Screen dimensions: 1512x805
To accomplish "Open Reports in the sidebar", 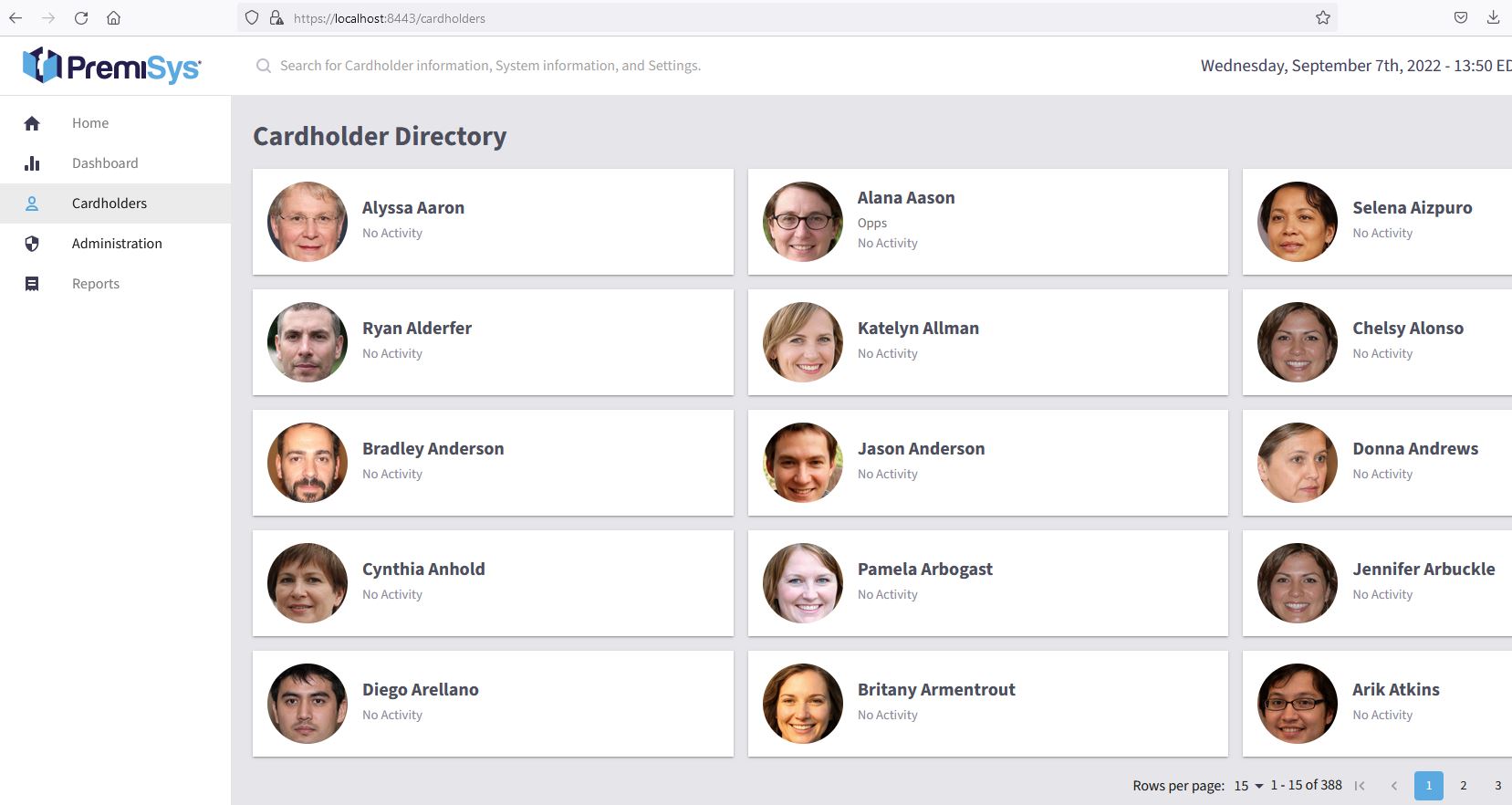I will [x=115, y=284].
